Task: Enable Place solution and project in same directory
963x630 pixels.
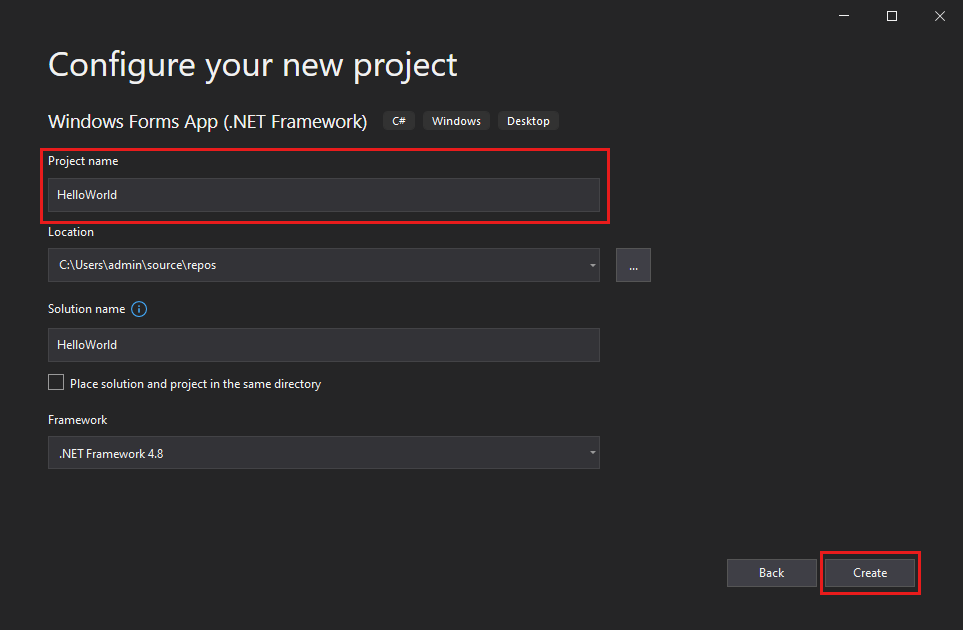Action: coord(56,382)
